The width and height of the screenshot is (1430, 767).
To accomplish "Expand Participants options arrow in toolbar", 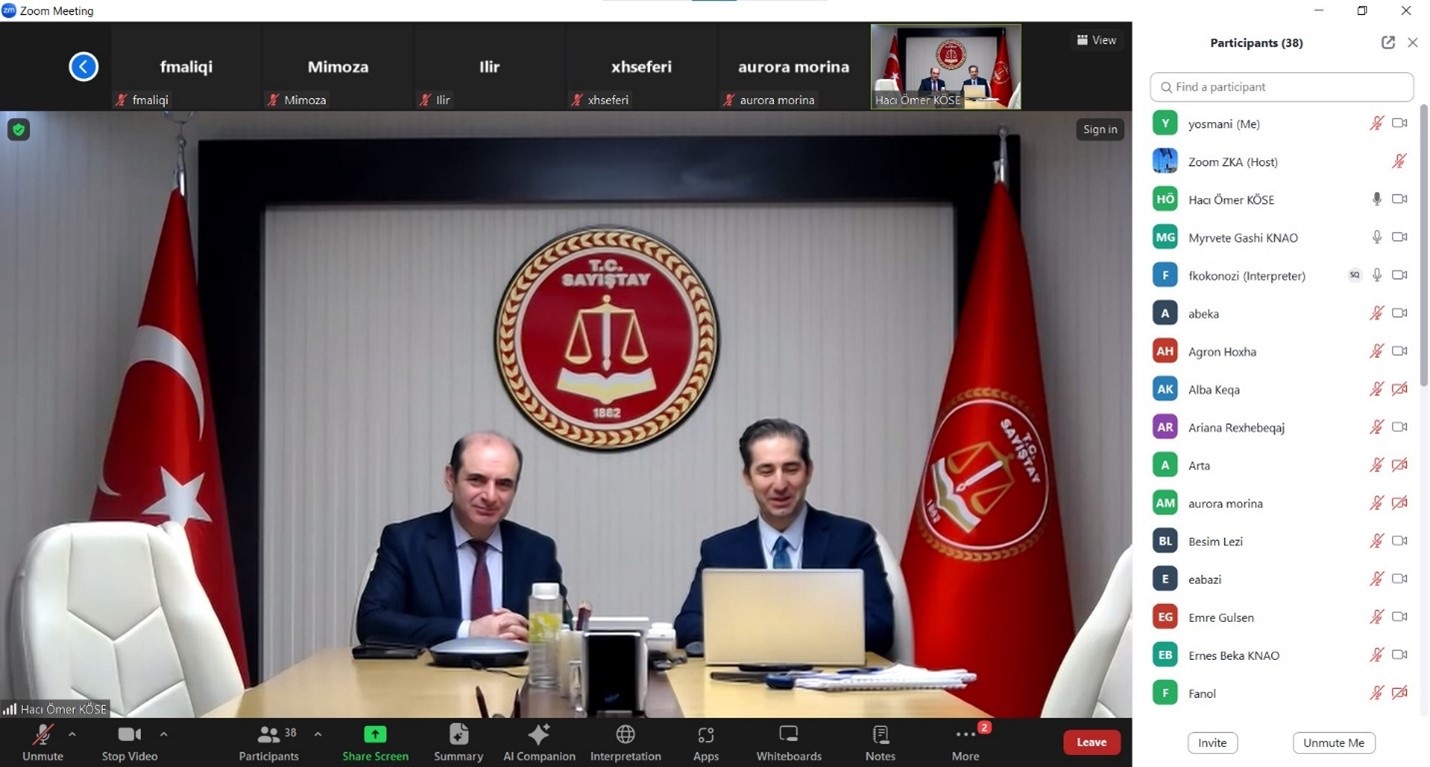I will [318, 734].
